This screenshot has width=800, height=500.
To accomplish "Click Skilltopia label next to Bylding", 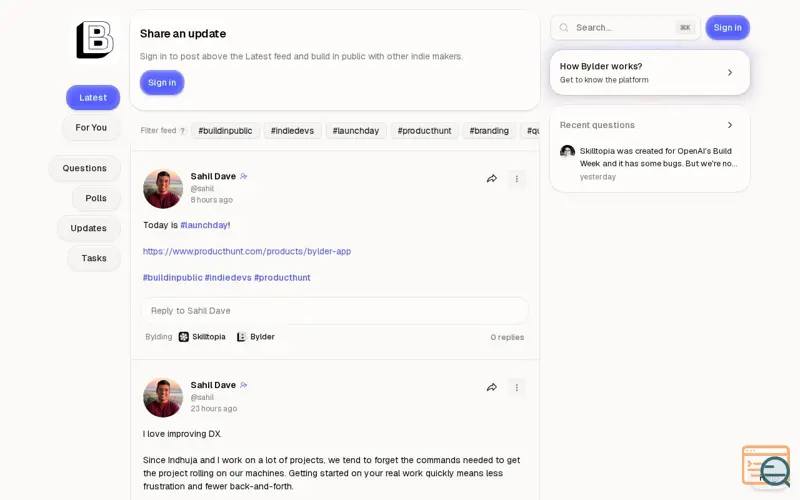I will click(x=209, y=337).
